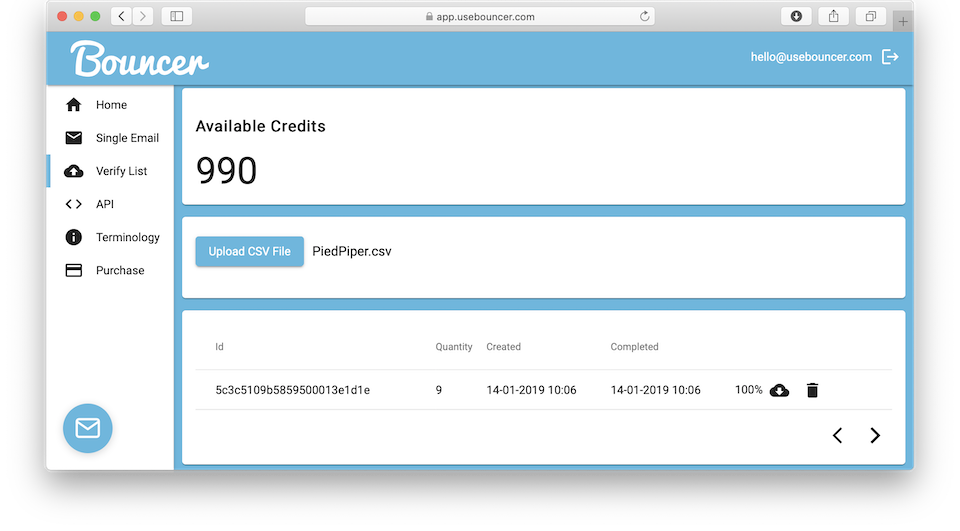Open a new tab with plus
Image resolution: width=960 pixels, height=531 pixels.
point(903,22)
